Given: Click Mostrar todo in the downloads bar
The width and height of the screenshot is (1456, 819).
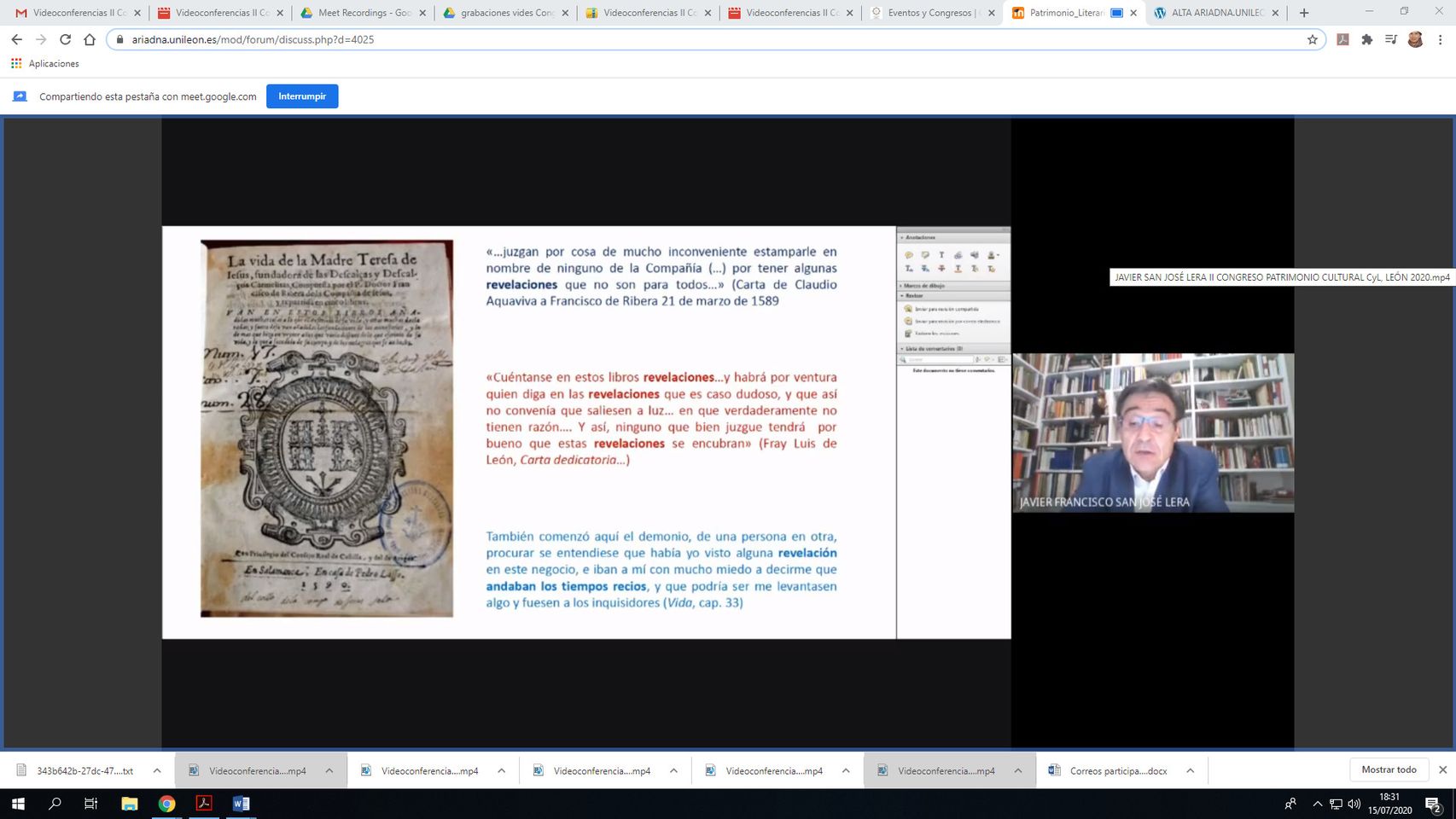Looking at the screenshot, I should 1389,770.
